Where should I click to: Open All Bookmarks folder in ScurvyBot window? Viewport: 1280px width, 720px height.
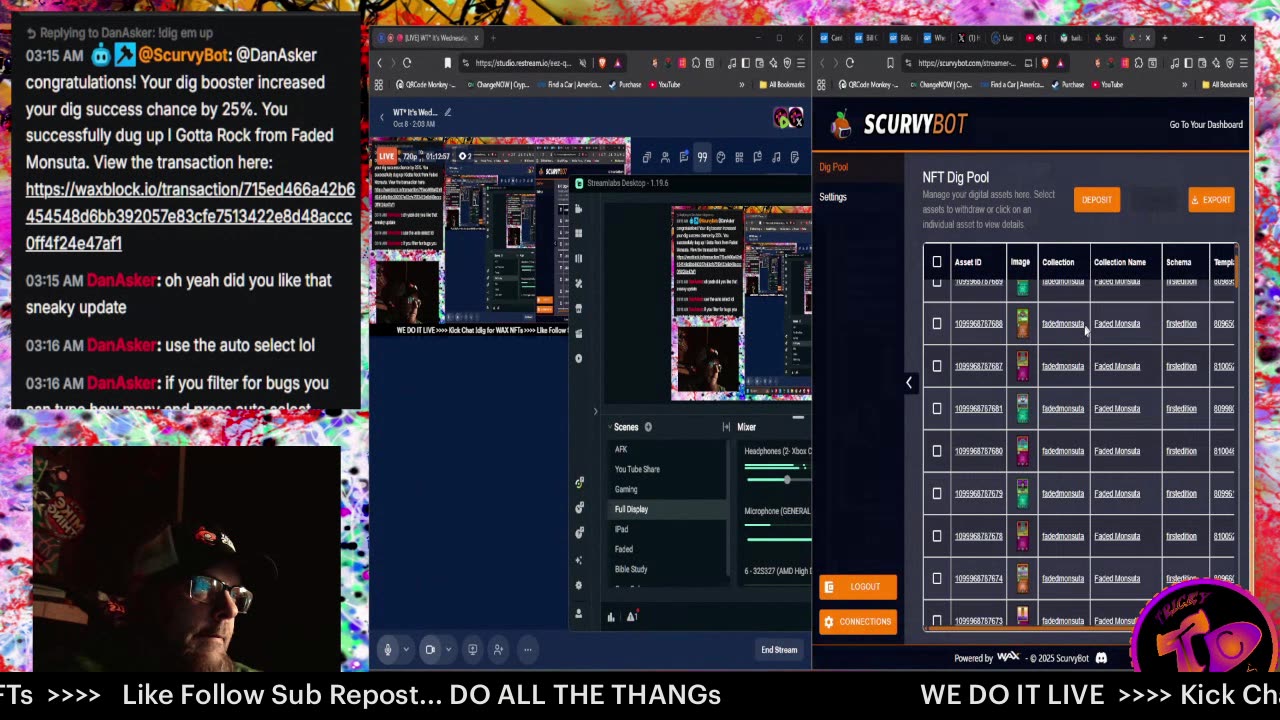pyautogui.click(x=1224, y=85)
